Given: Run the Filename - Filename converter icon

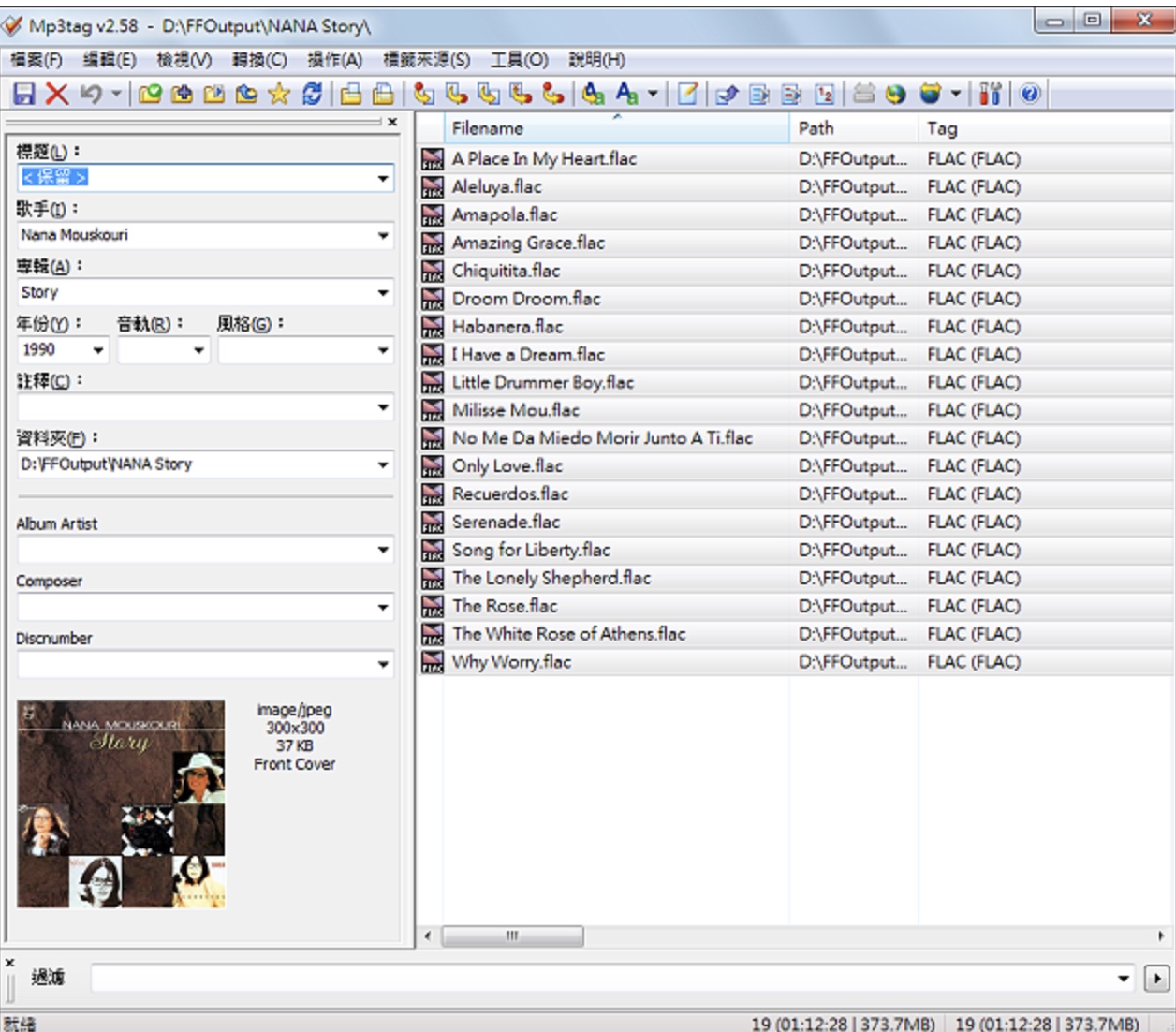Looking at the screenshot, I should click(489, 94).
